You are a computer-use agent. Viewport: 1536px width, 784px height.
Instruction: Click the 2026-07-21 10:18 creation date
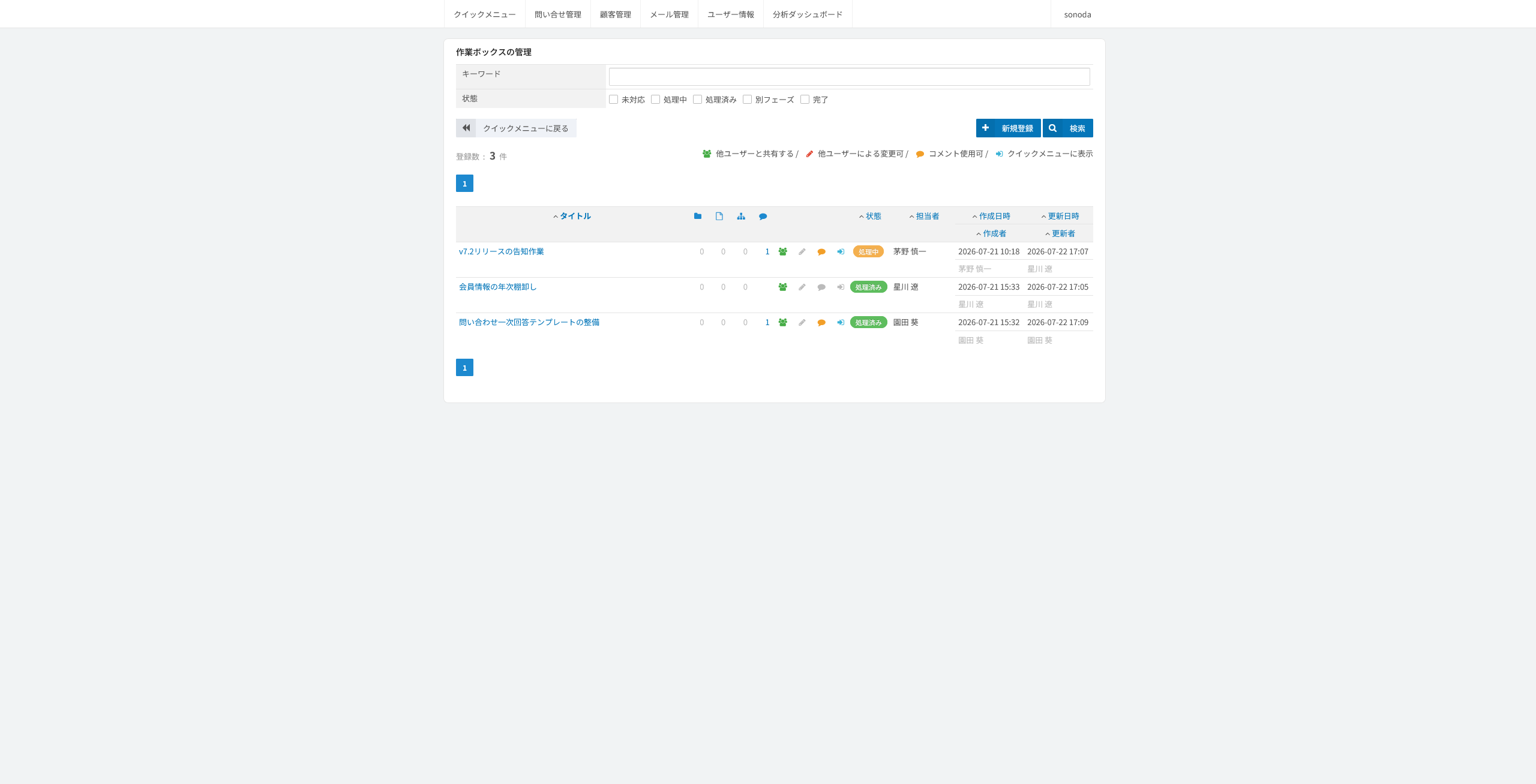click(989, 252)
